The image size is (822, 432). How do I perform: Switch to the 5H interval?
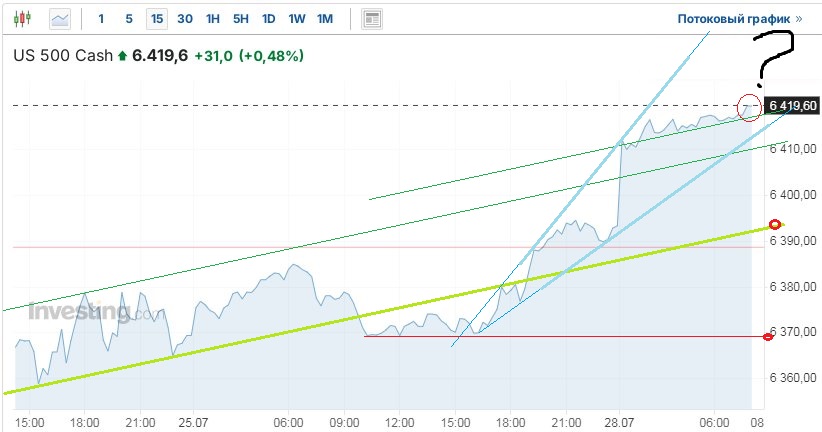coord(241,18)
